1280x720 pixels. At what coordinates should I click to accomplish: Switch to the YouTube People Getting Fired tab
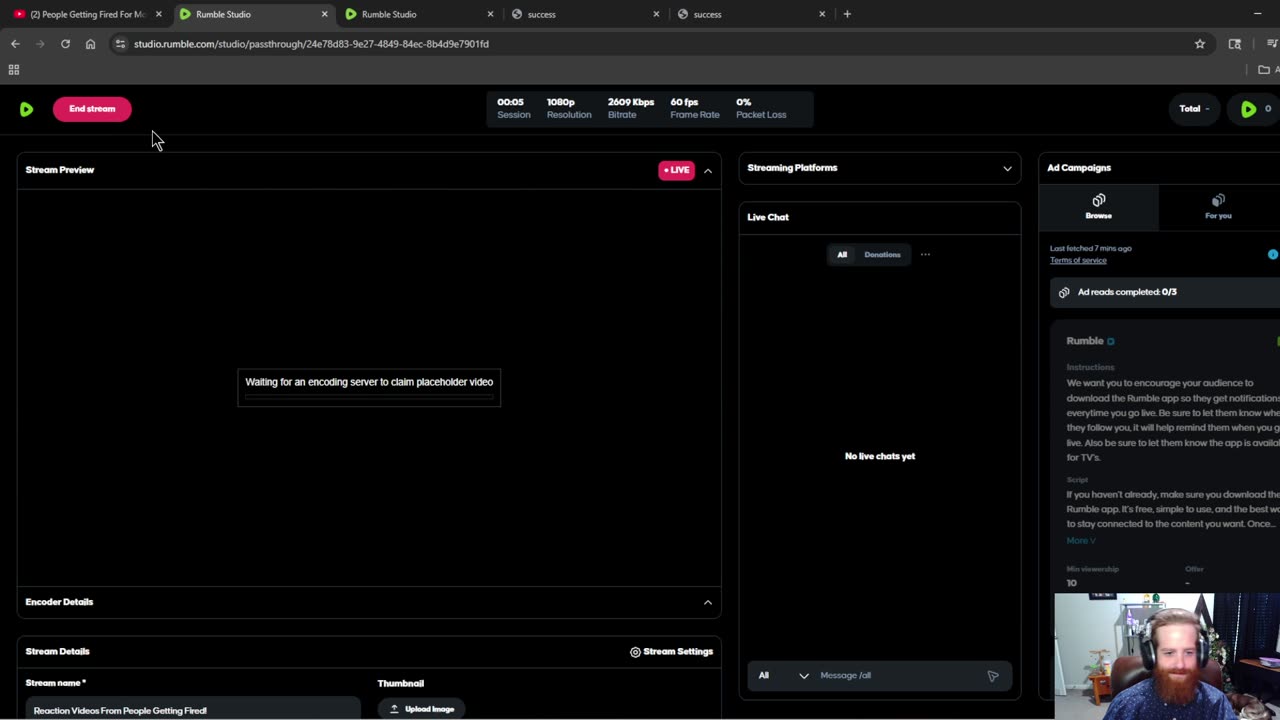(86, 14)
